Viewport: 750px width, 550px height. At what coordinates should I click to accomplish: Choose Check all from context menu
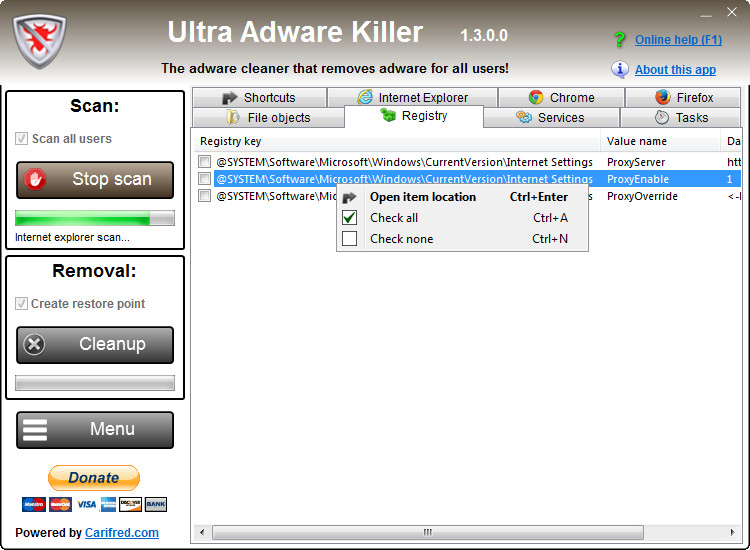(462, 218)
